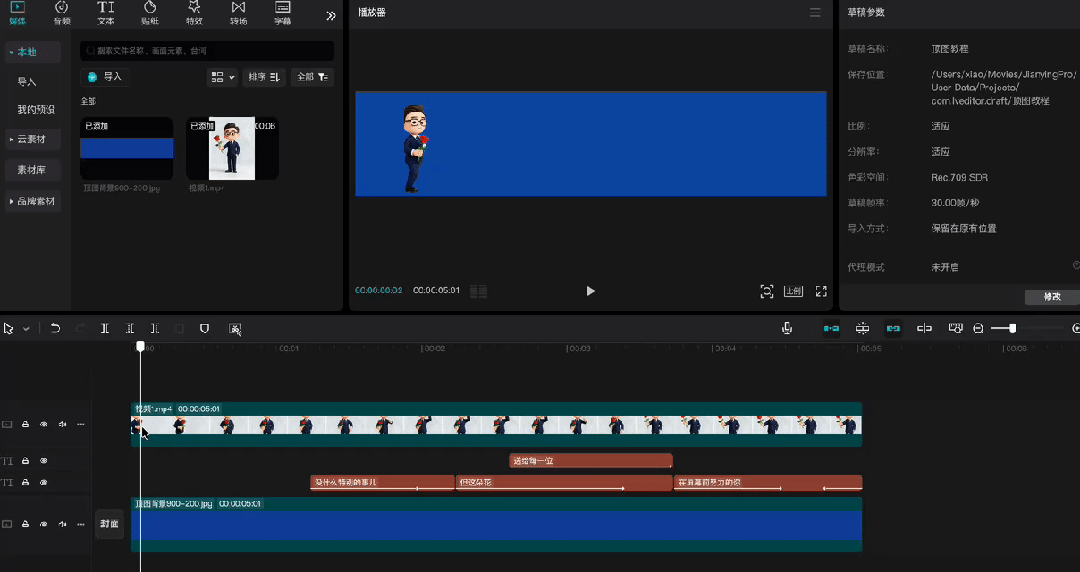Click the undo arrow in timeline toolbar
Image resolution: width=1080 pixels, height=572 pixels.
coord(55,328)
